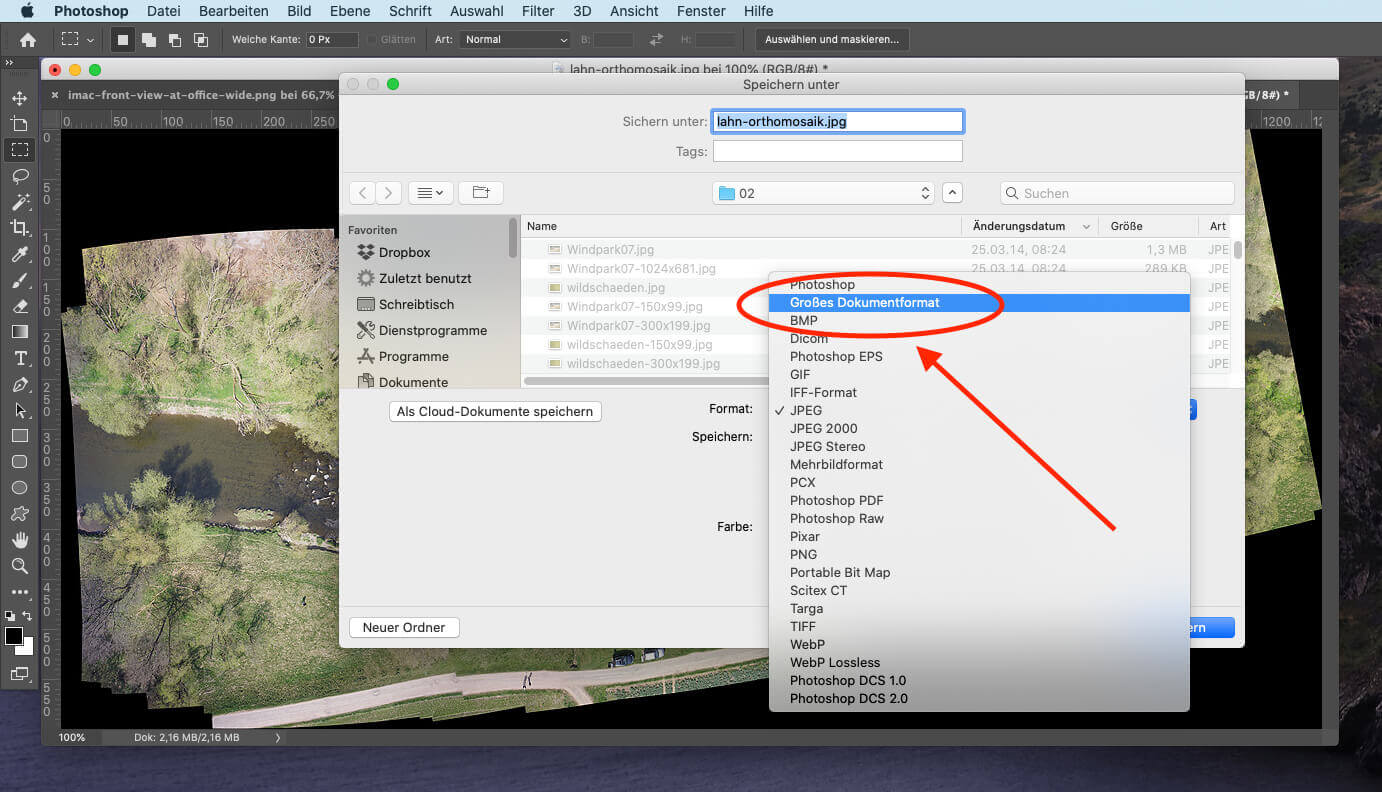1382x792 pixels.
Task: Click the foreground color swatch
Action: (x=14, y=637)
